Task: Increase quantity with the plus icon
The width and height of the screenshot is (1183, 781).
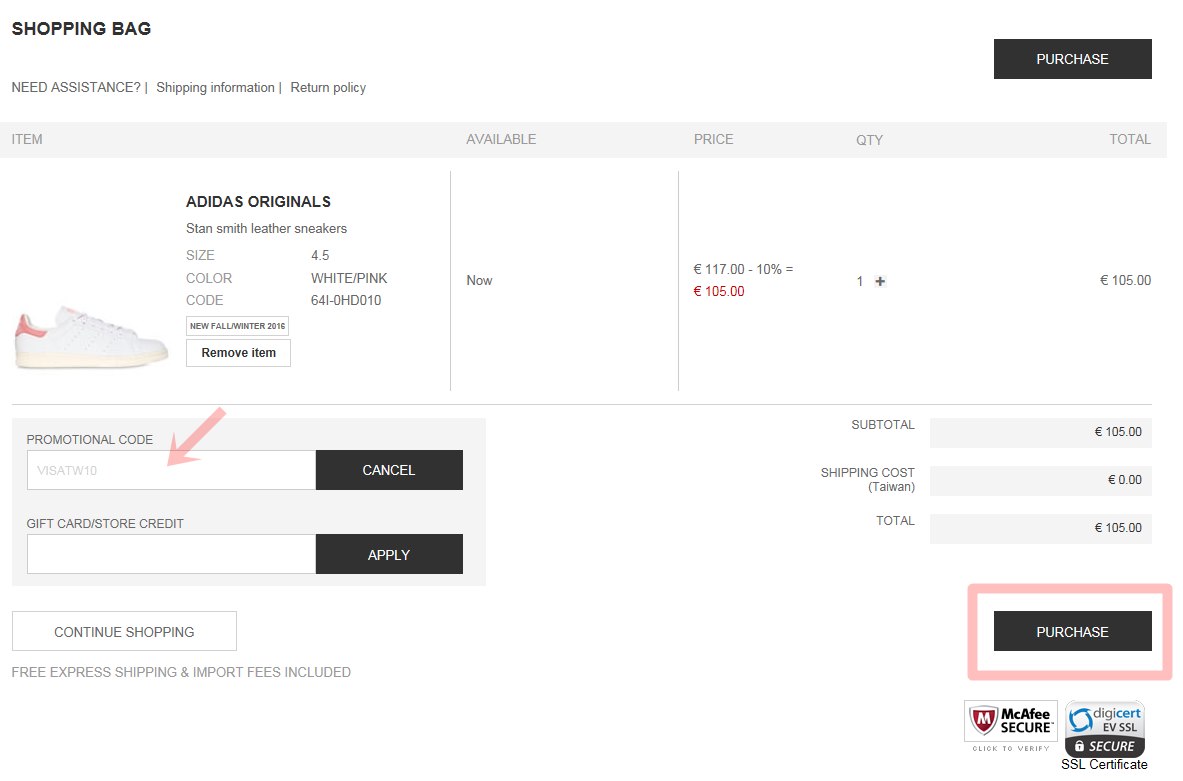Action: 880,281
